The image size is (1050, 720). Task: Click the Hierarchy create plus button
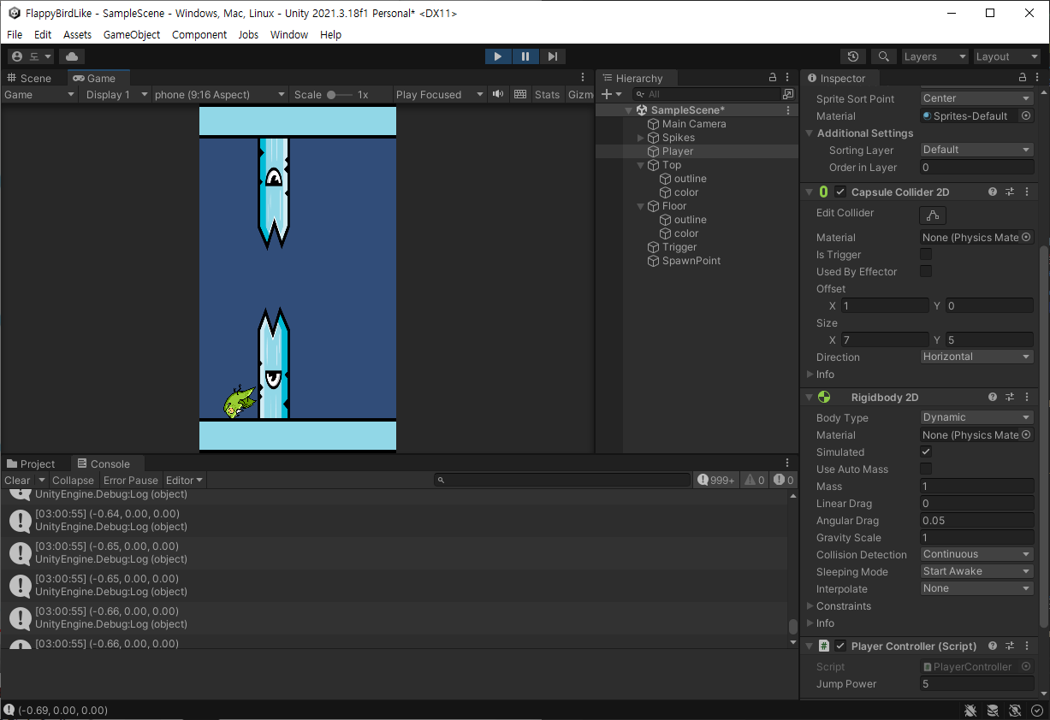point(611,94)
